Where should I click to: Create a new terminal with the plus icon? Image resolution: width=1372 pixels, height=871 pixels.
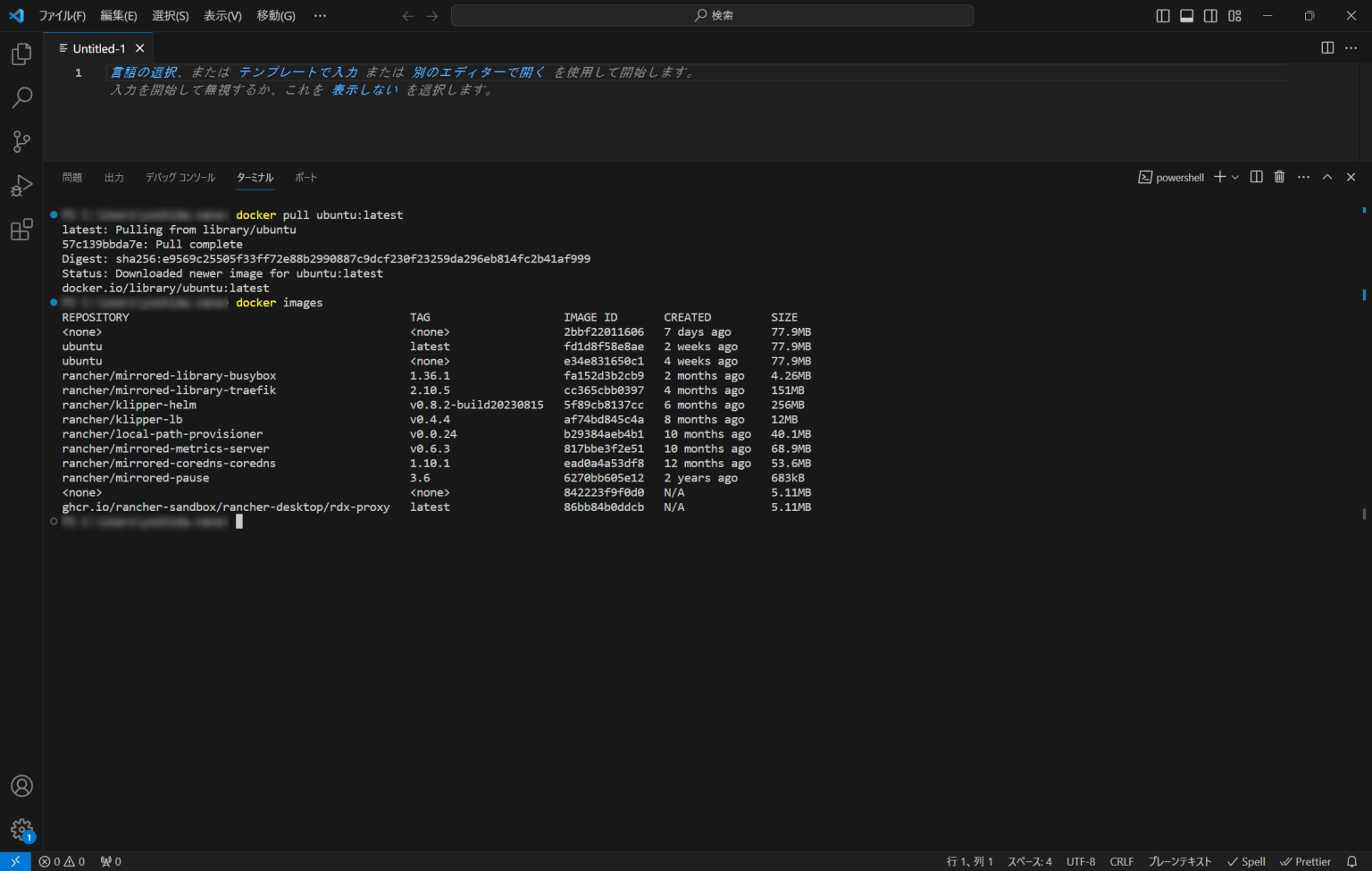(x=1219, y=177)
